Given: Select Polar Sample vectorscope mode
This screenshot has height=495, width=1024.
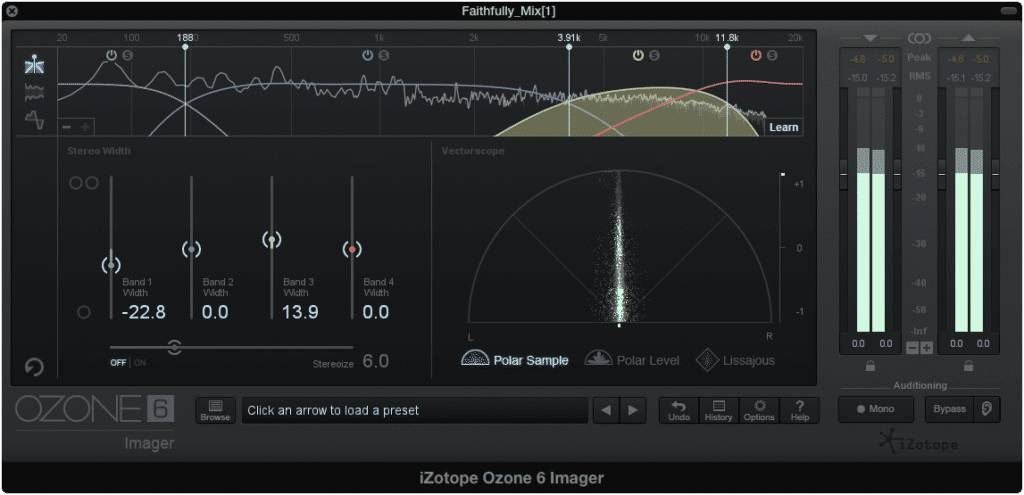Looking at the screenshot, I should click(515, 360).
